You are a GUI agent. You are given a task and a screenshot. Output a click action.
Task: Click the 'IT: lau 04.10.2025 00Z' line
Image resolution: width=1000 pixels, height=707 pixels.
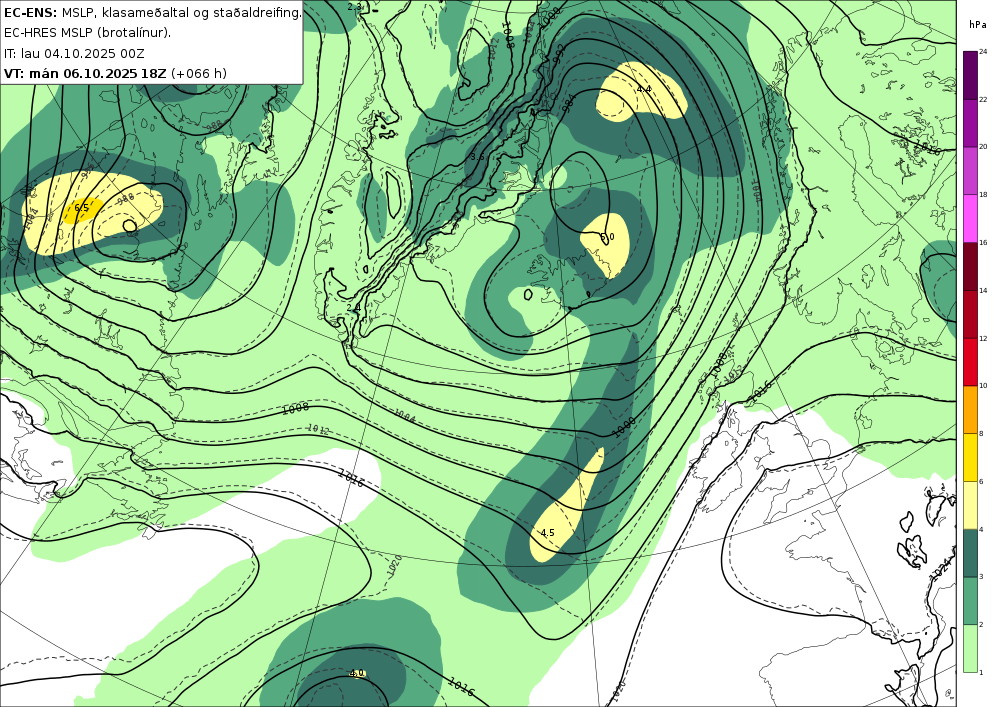point(75,53)
